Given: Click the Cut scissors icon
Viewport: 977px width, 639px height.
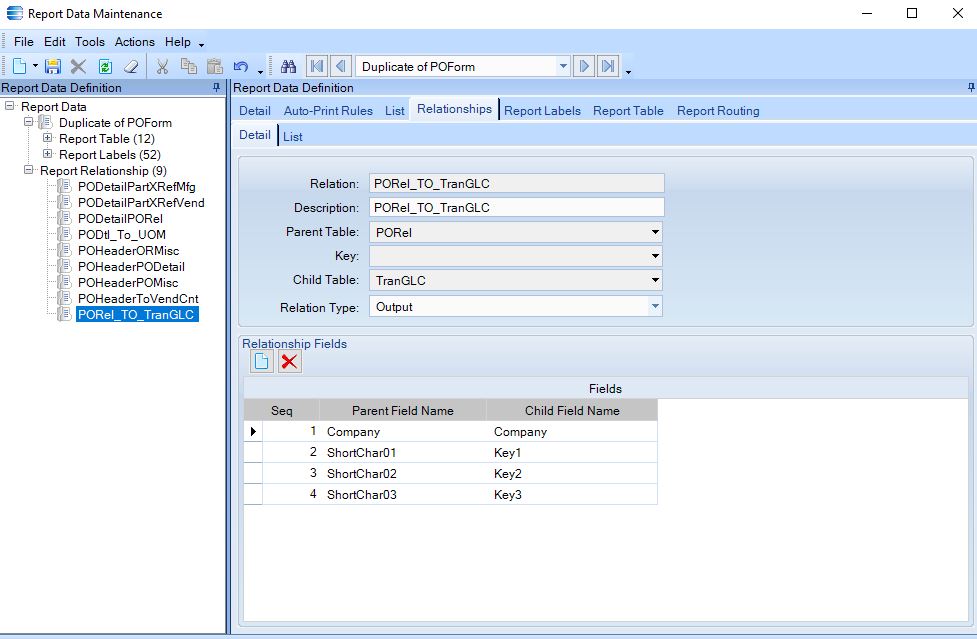Looking at the screenshot, I should (163, 66).
